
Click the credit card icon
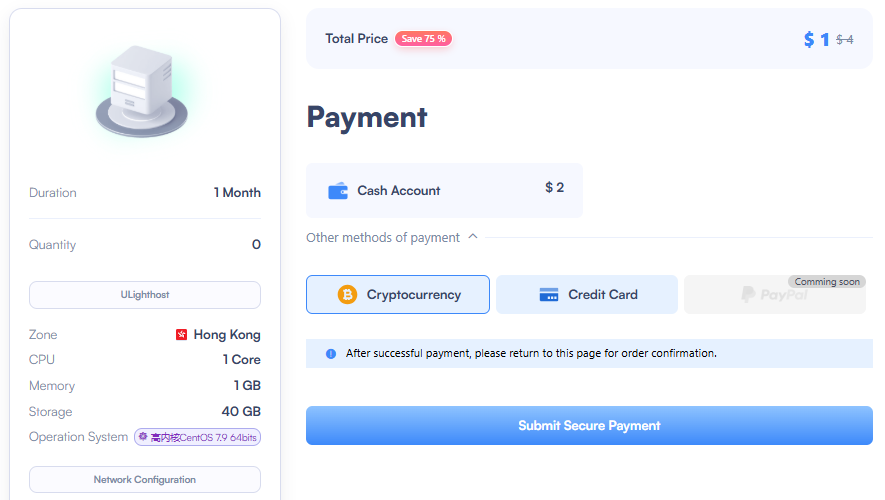[549, 295]
